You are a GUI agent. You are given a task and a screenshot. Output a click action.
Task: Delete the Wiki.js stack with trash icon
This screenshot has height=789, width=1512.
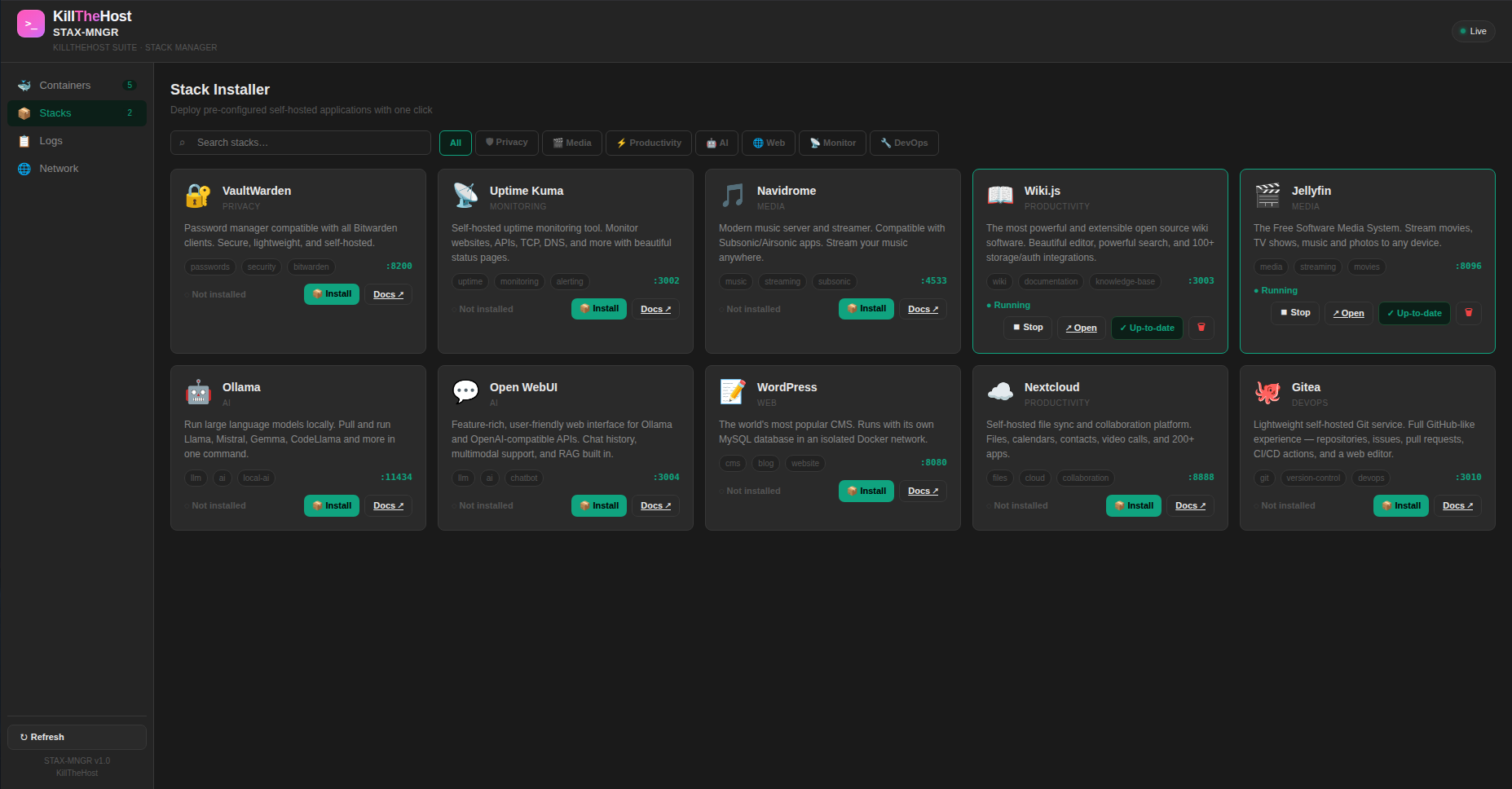click(x=1201, y=328)
